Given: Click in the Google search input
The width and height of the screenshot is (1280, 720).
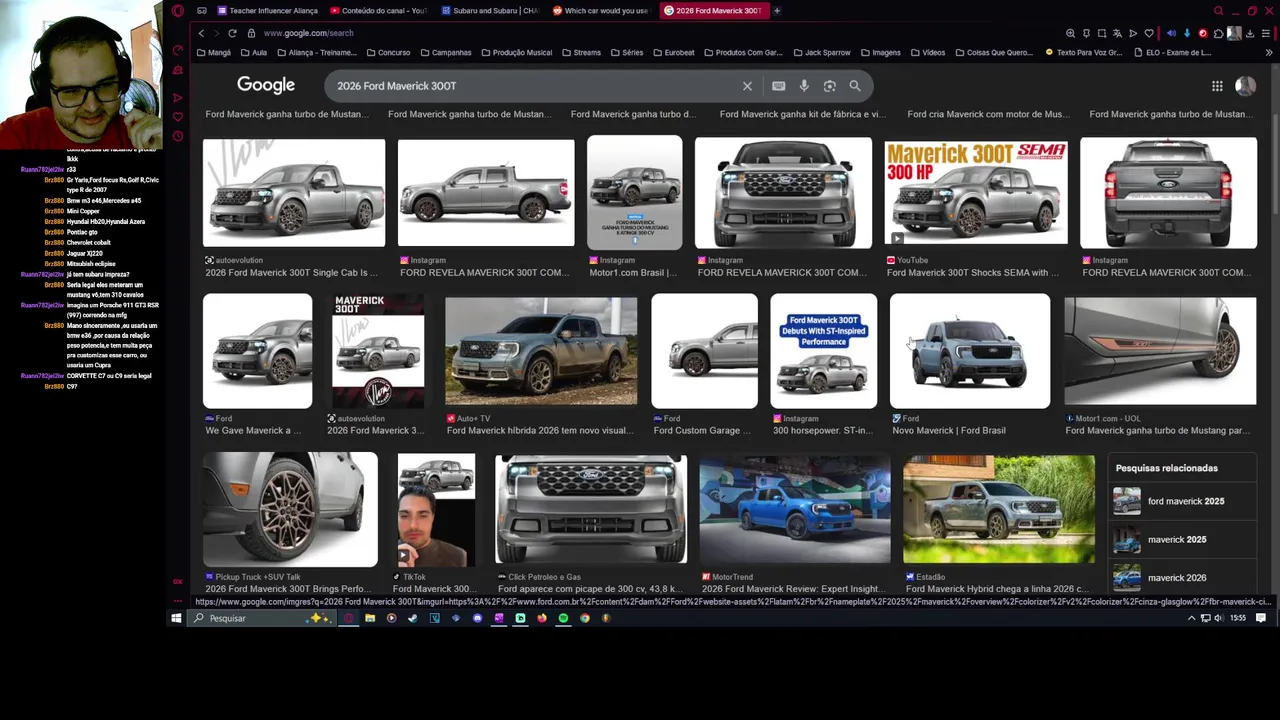Looking at the screenshot, I should pos(535,86).
